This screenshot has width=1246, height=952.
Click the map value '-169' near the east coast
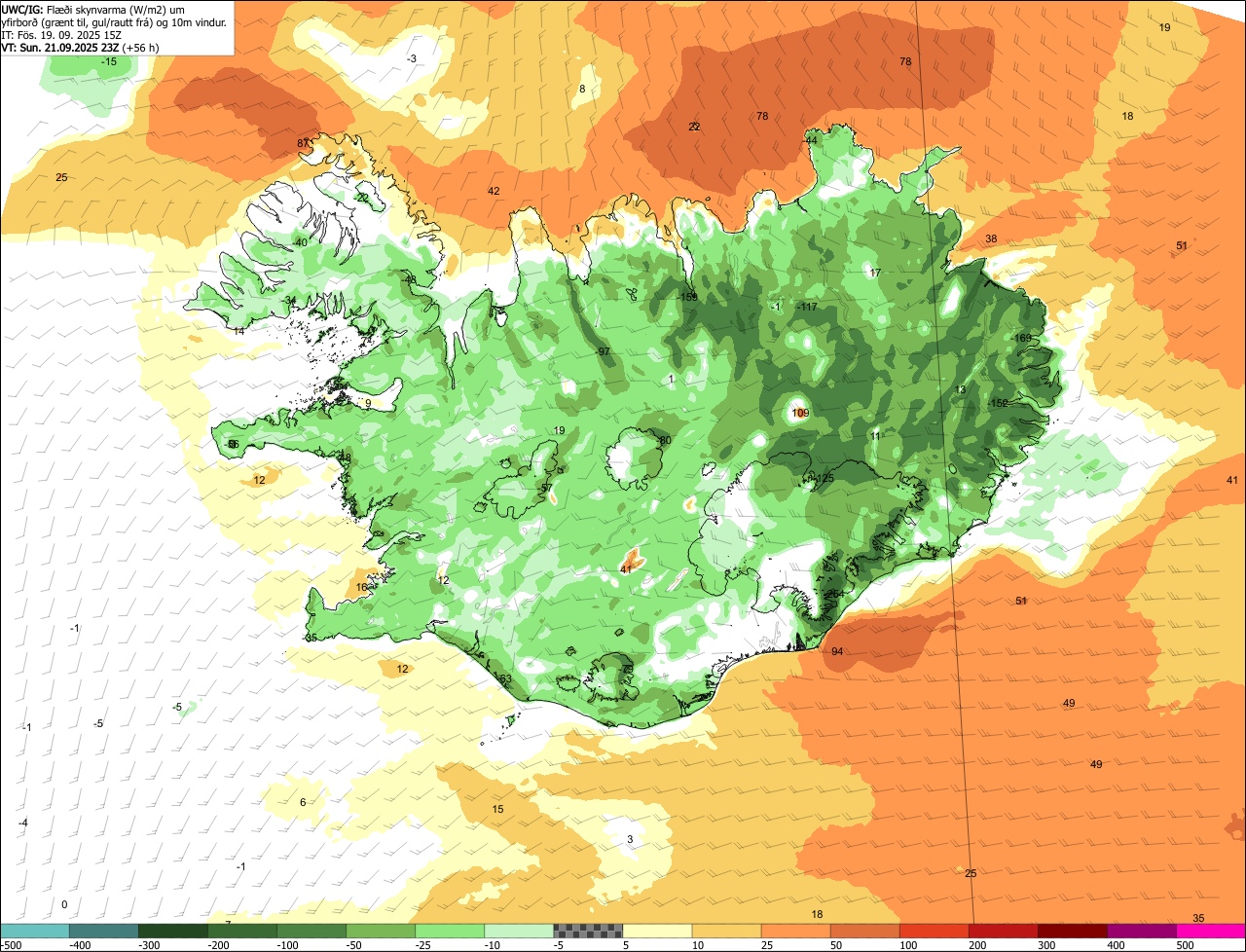[1022, 338]
